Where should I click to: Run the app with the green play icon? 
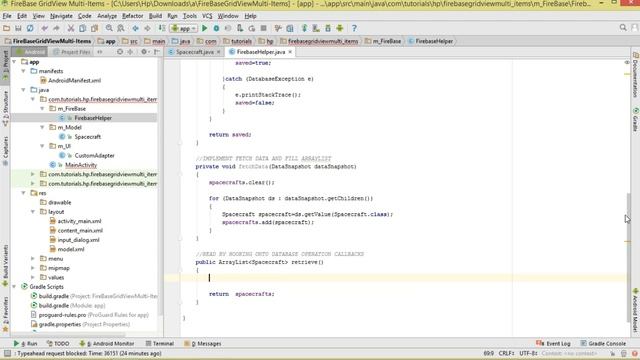point(204,28)
